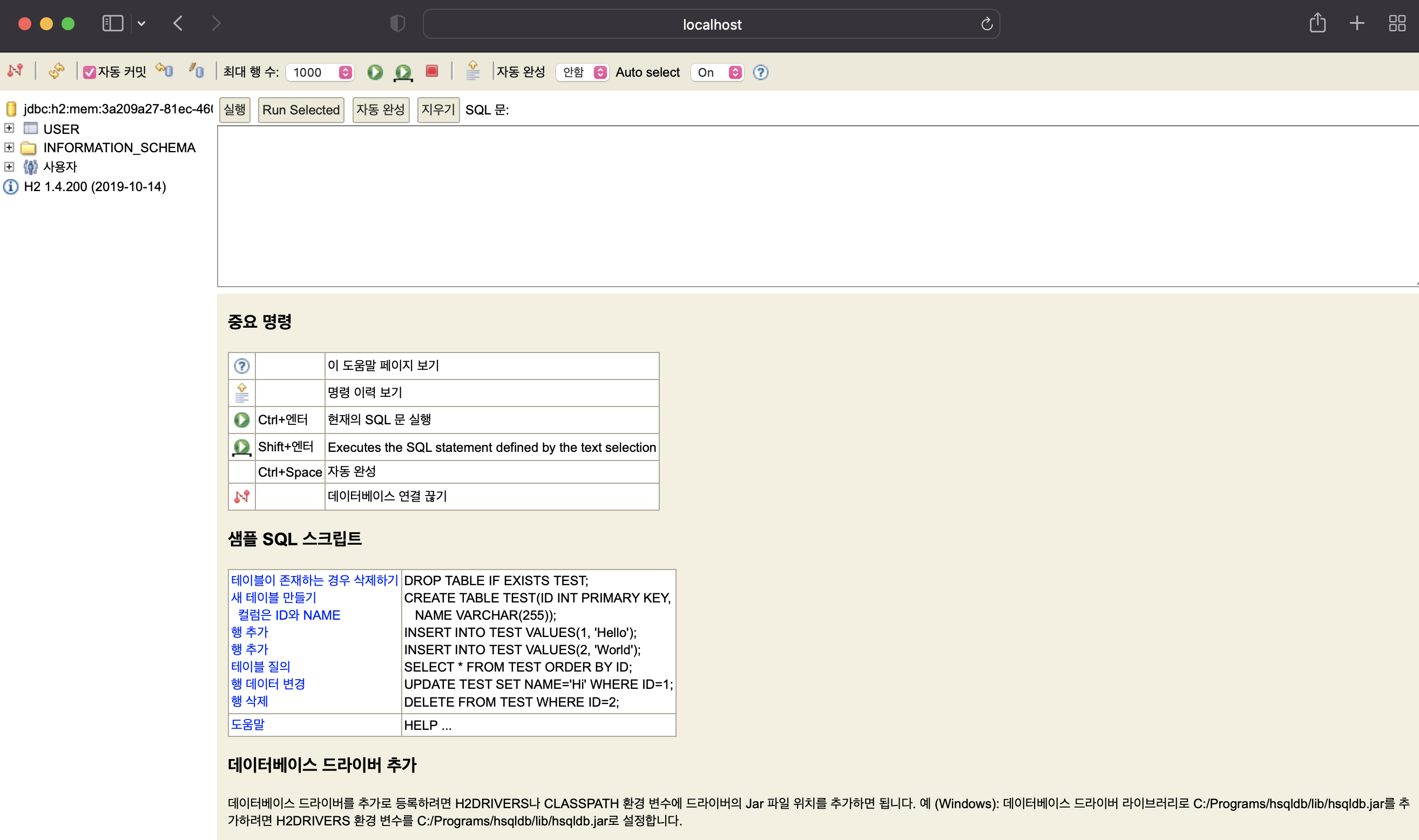The height and width of the screenshot is (840, 1419).
Task: Click the Run Selected icon in toolbar
Action: coord(403,72)
